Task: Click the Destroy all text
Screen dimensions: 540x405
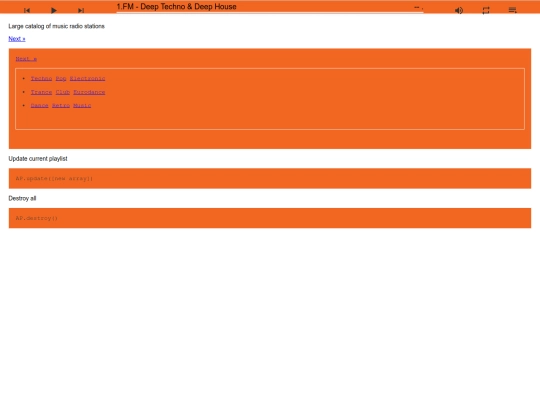Action: pos(22,198)
